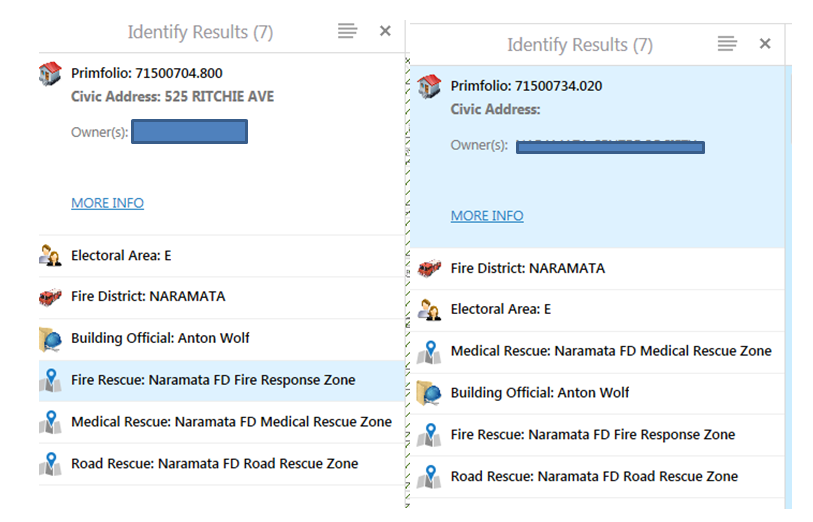The height and width of the screenshot is (522, 813).
Task: Click left panel title Identify Results (7)
Action: (200, 32)
